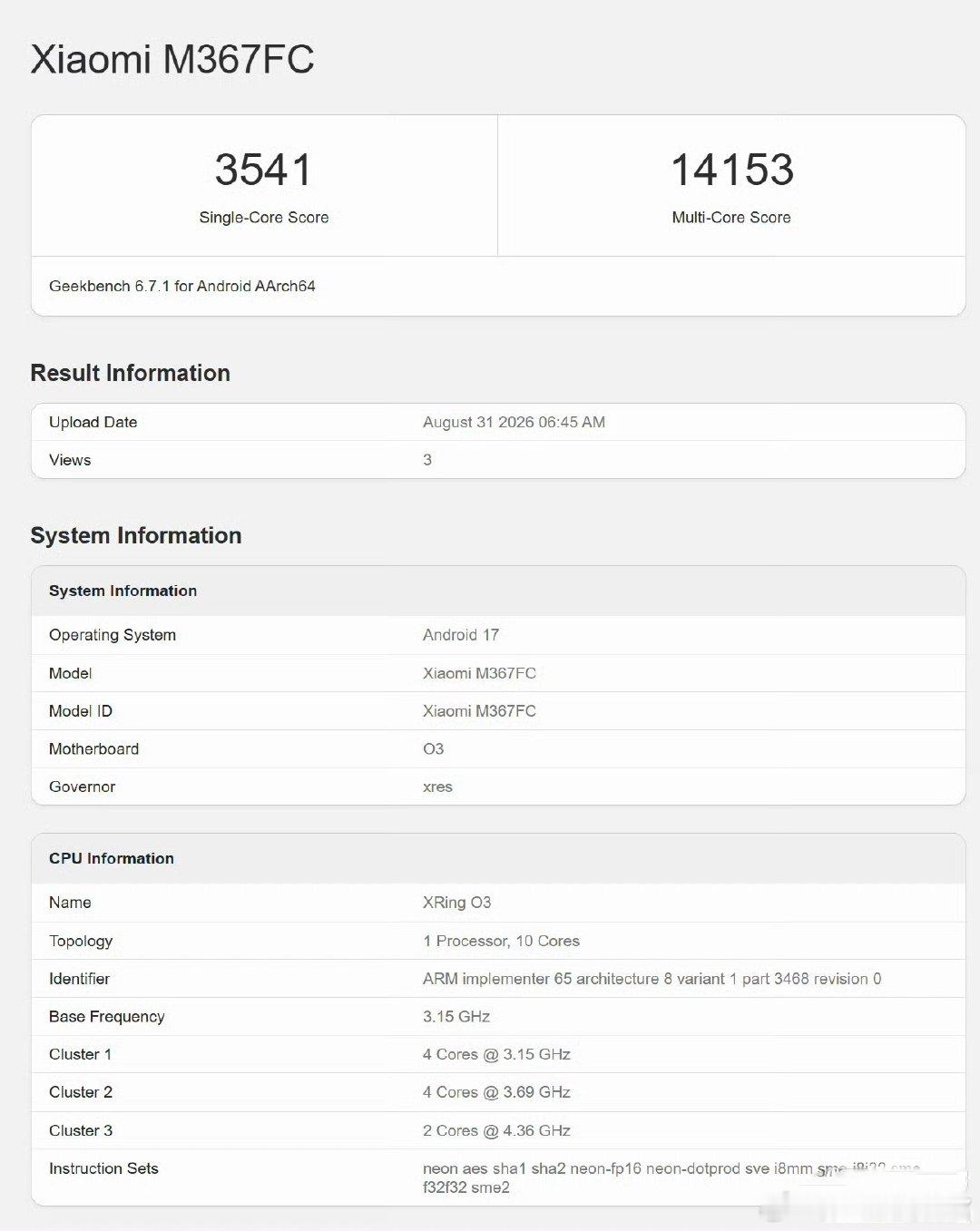Click the Cluster 3 row label
The width and height of the screenshot is (980, 1231).
[81, 1130]
